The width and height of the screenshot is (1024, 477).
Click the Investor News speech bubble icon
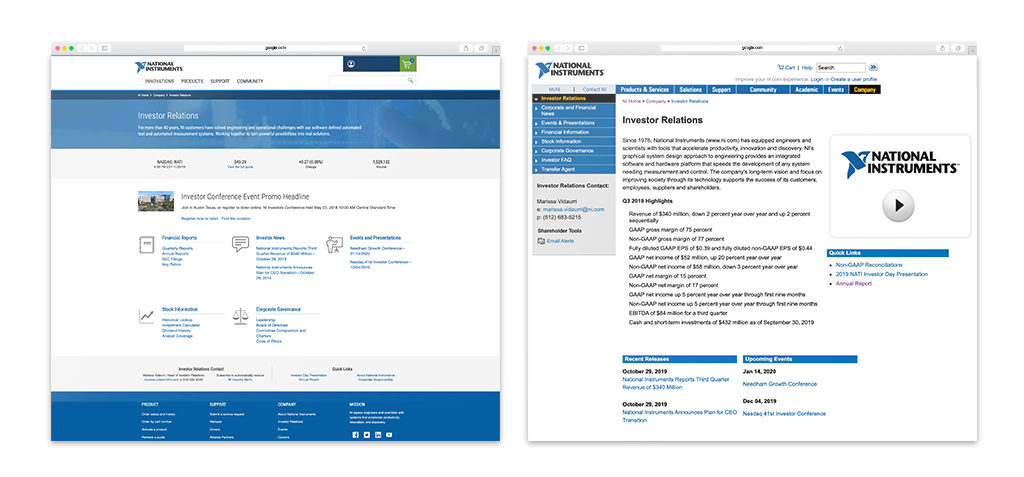[240, 244]
